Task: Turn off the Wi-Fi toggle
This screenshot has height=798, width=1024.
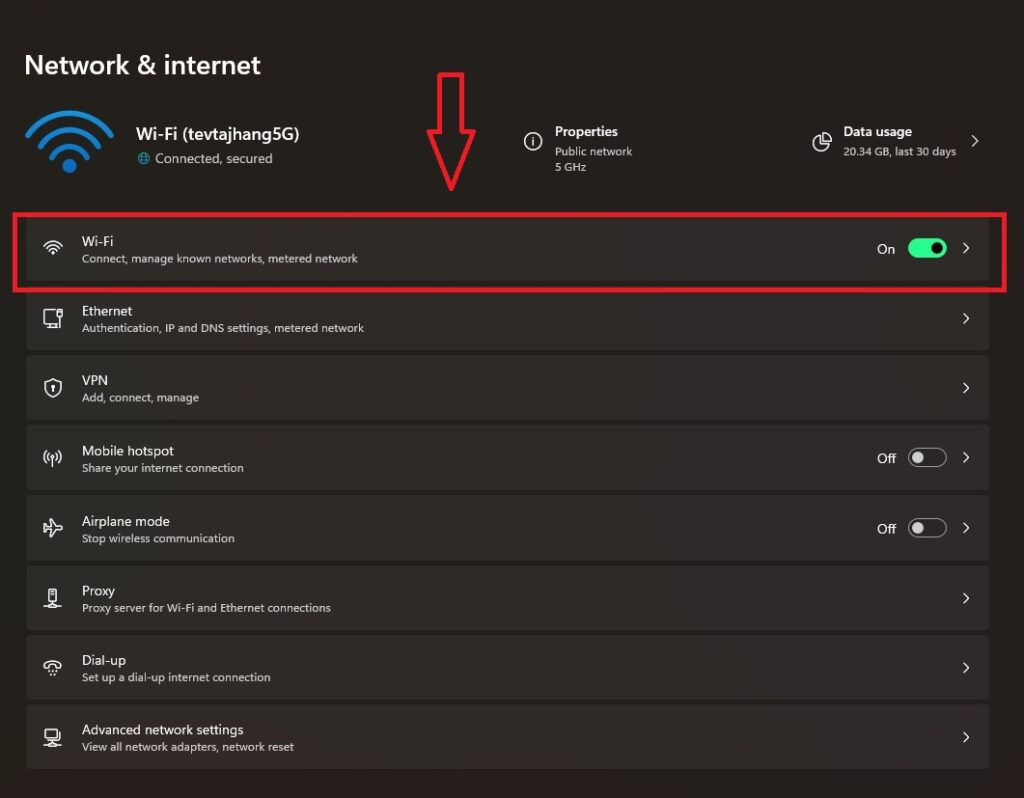Action: [927, 248]
